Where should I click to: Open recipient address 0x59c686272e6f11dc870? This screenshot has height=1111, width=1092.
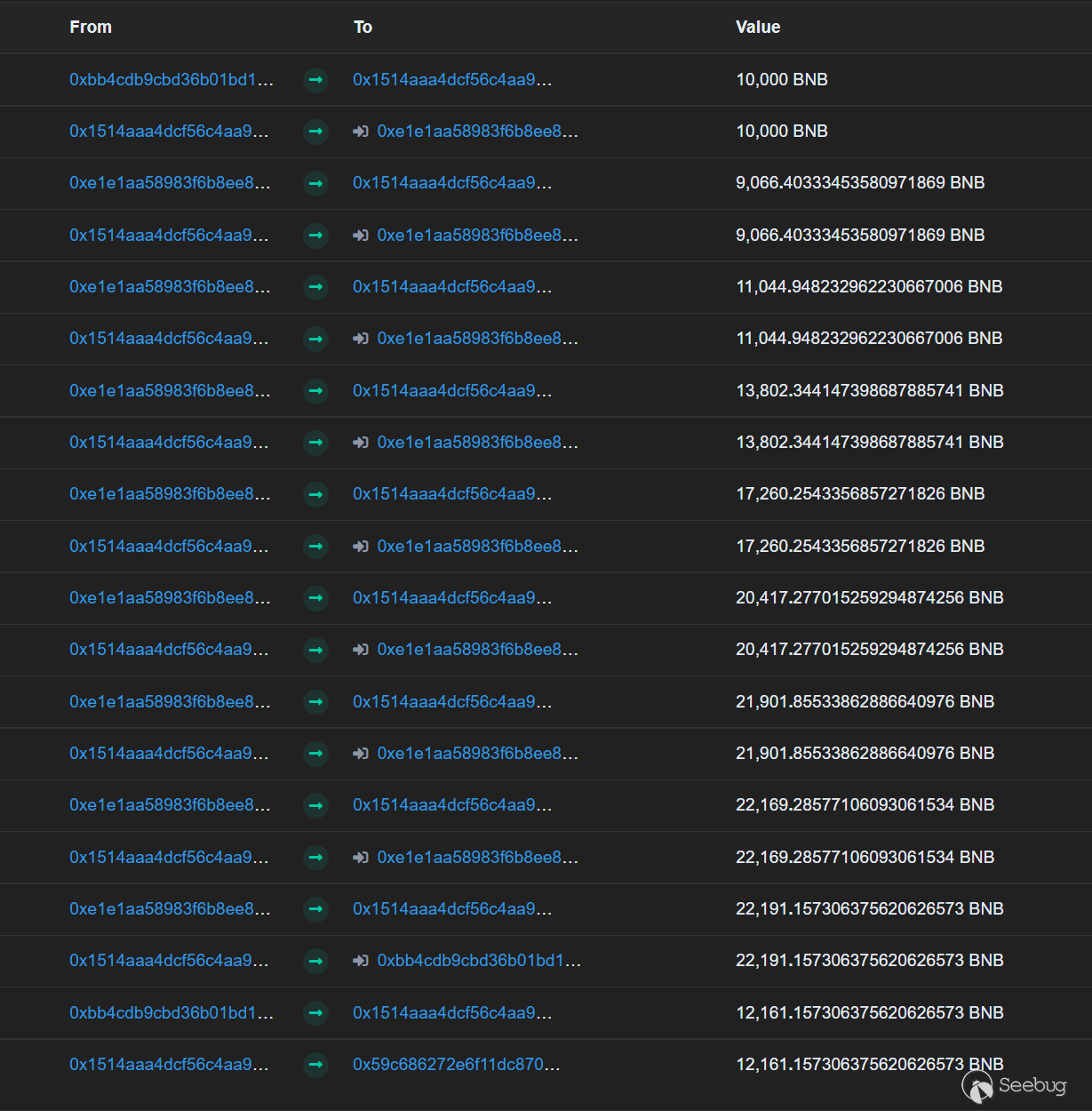point(456,1065)
